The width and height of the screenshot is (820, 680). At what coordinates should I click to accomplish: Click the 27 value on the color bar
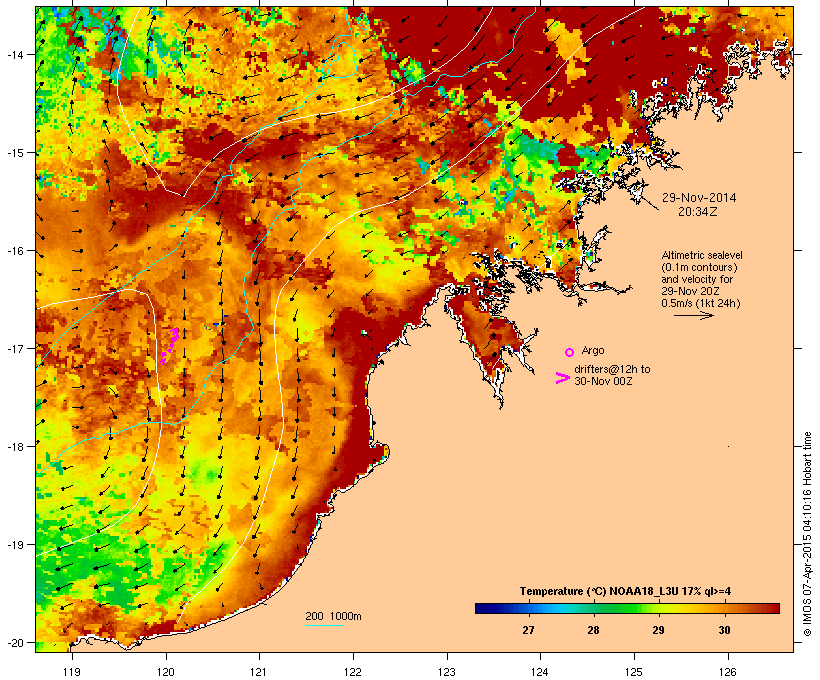(528, 630)
